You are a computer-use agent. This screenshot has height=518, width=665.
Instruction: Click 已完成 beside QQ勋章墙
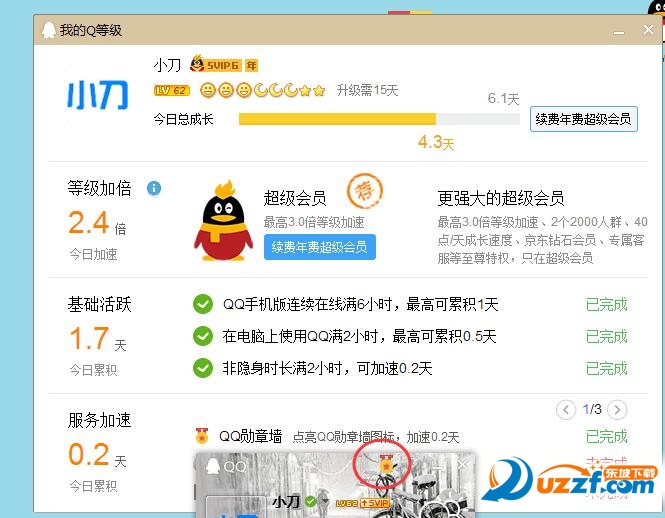tap(606, 436)
